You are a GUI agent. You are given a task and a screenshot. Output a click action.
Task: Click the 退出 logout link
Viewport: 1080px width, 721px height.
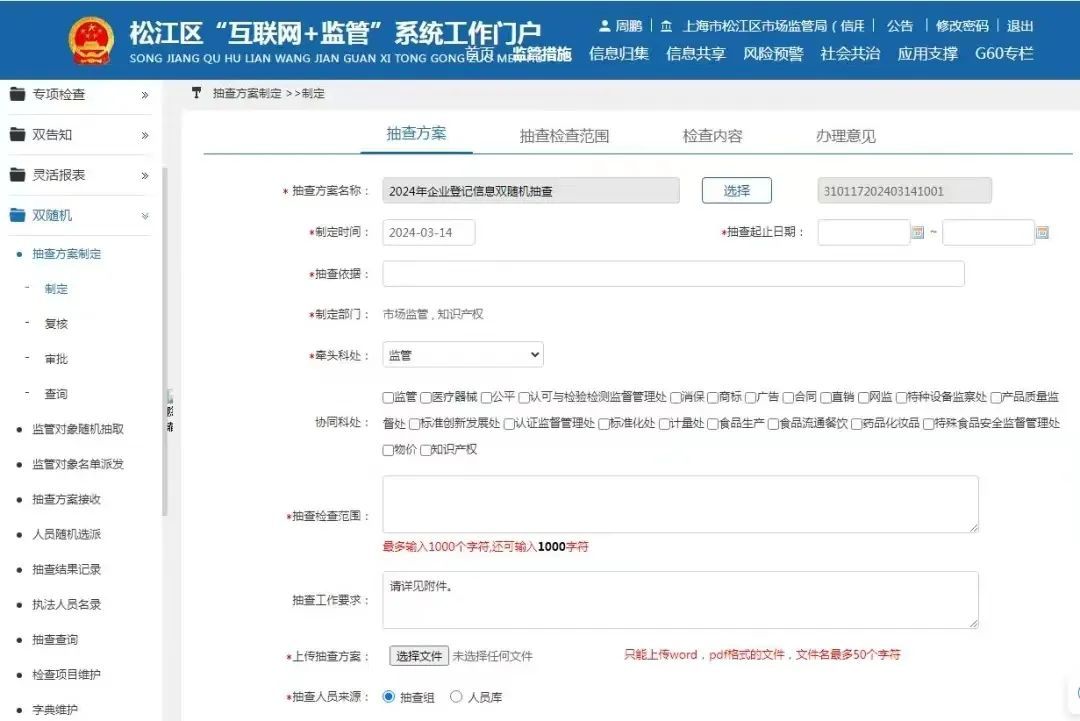pos(1020,26)
